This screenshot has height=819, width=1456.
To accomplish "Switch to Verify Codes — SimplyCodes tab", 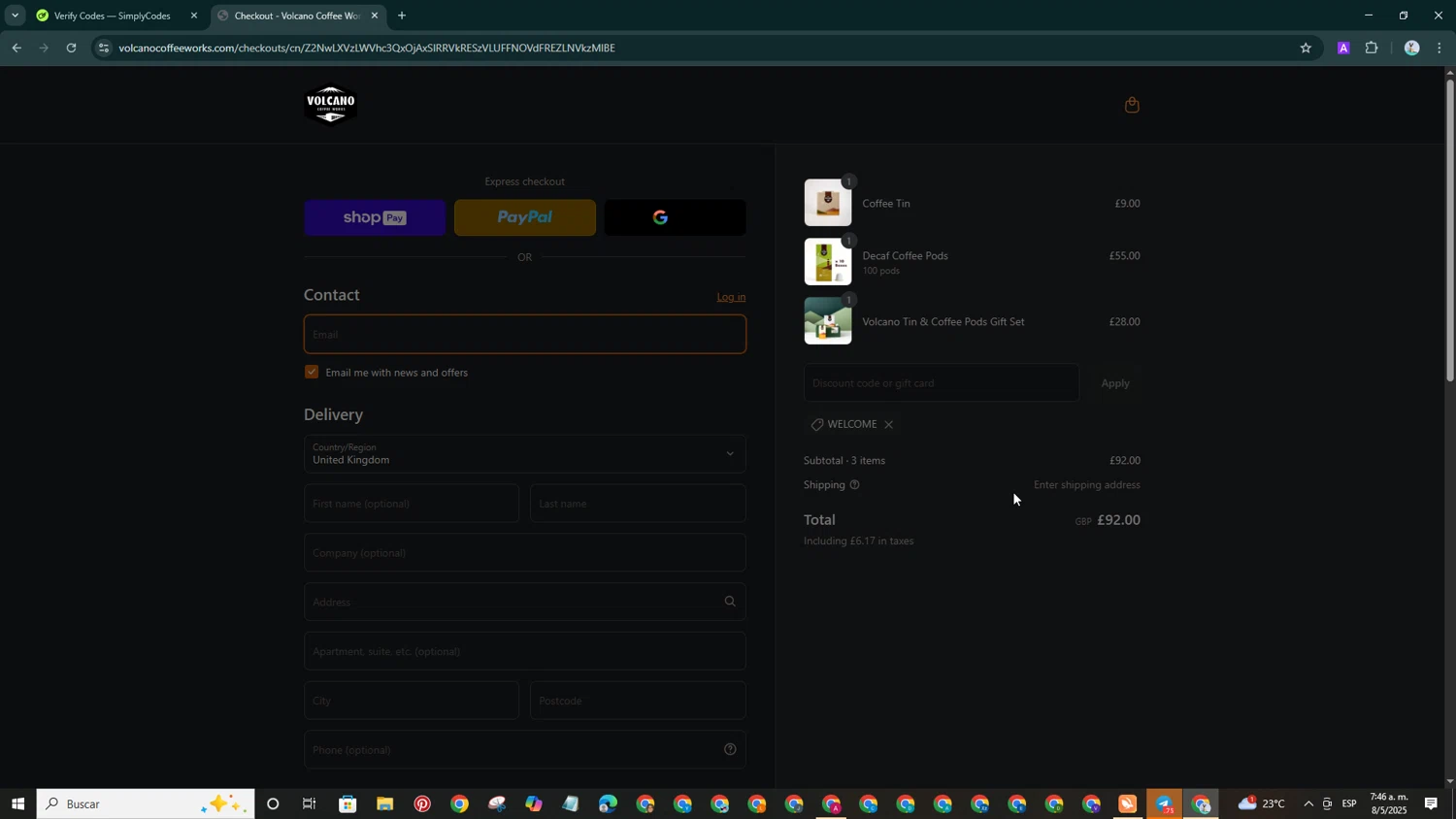I will coord(111,16).
